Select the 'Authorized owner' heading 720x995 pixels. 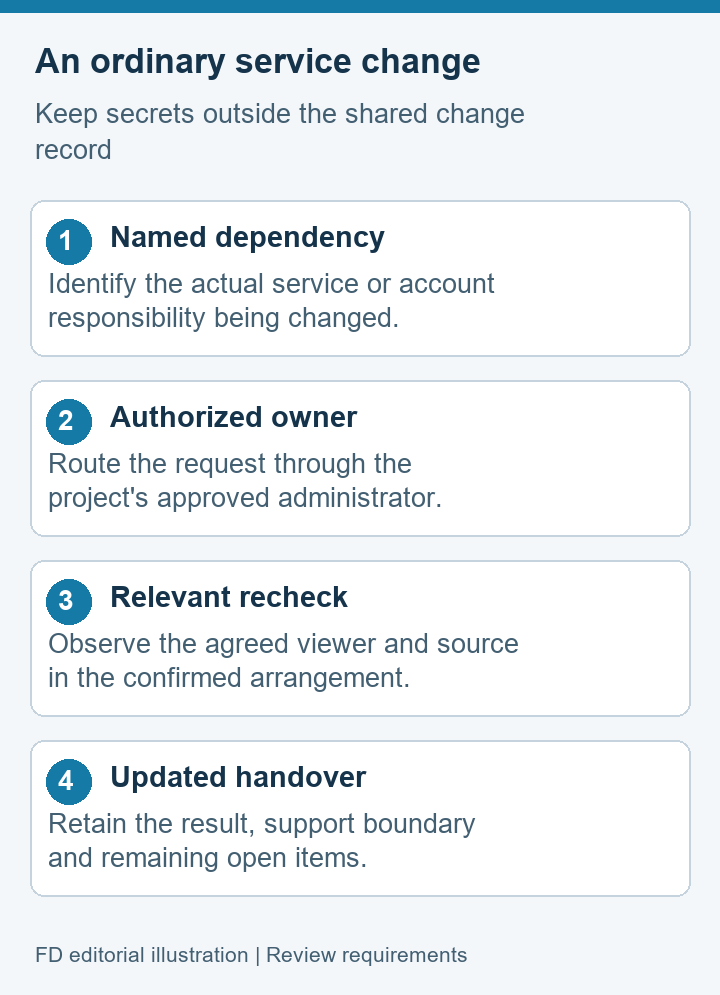[233, 418]
